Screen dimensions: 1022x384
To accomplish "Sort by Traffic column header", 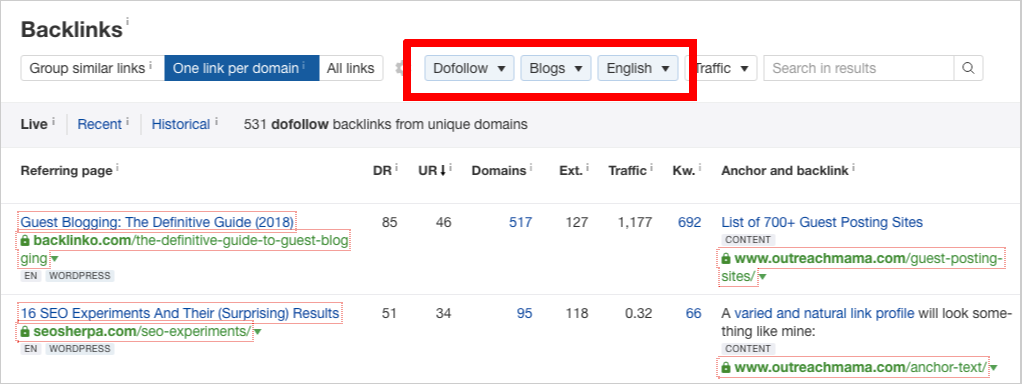I will (x=627, y=171).
